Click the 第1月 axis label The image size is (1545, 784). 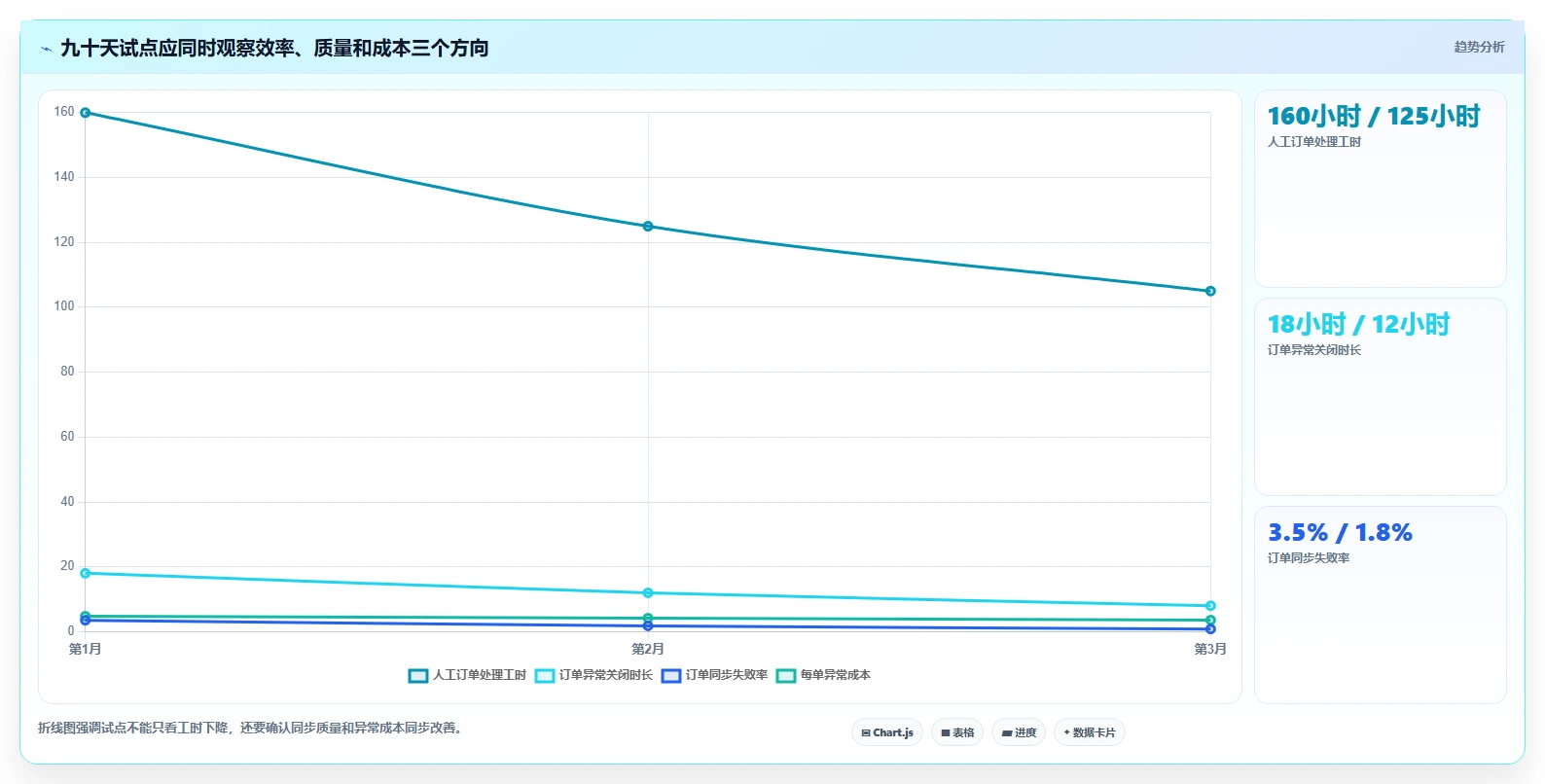tap(85, 649)
